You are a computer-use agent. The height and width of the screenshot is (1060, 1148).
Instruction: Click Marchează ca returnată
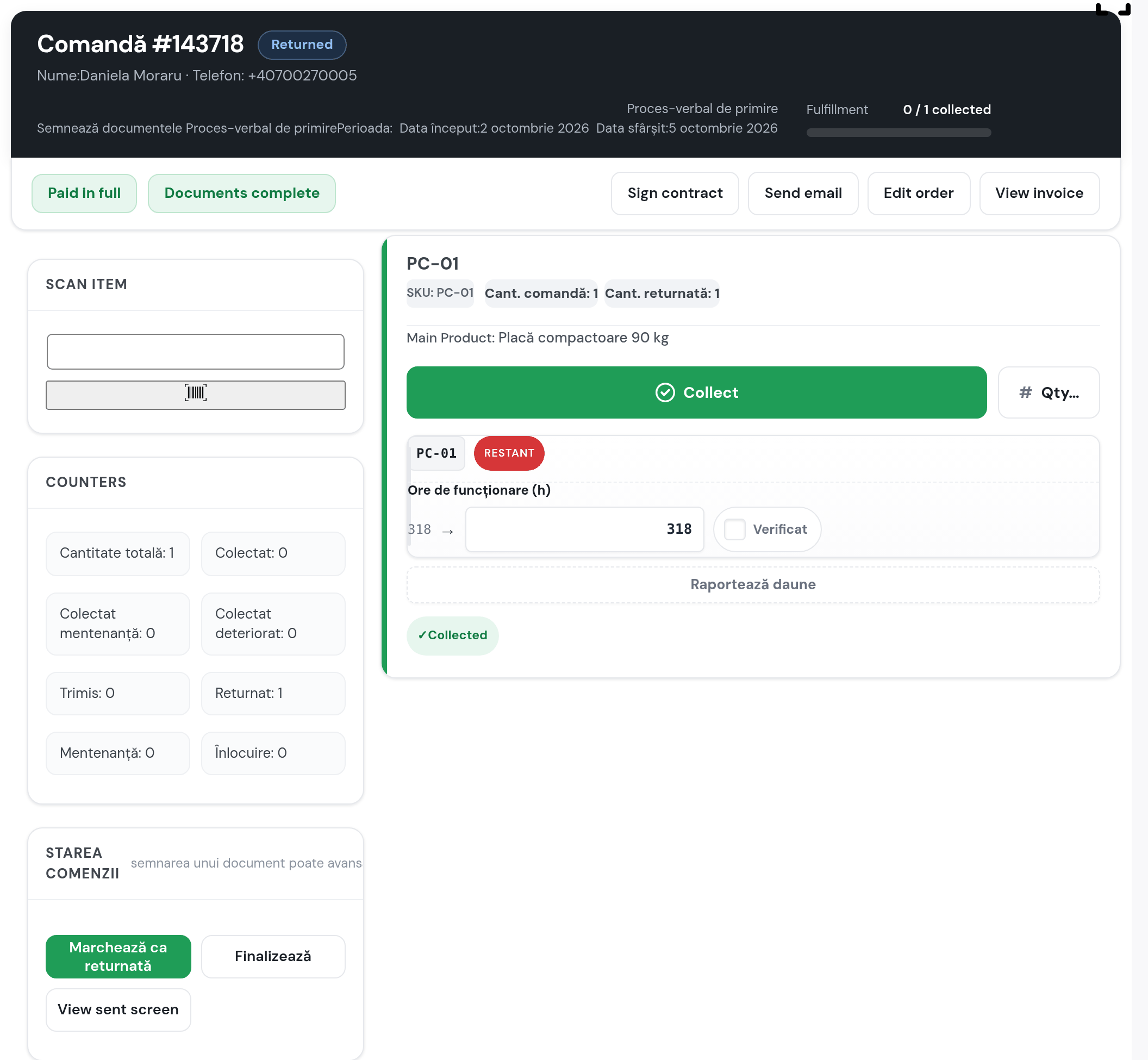click(118, 956)
